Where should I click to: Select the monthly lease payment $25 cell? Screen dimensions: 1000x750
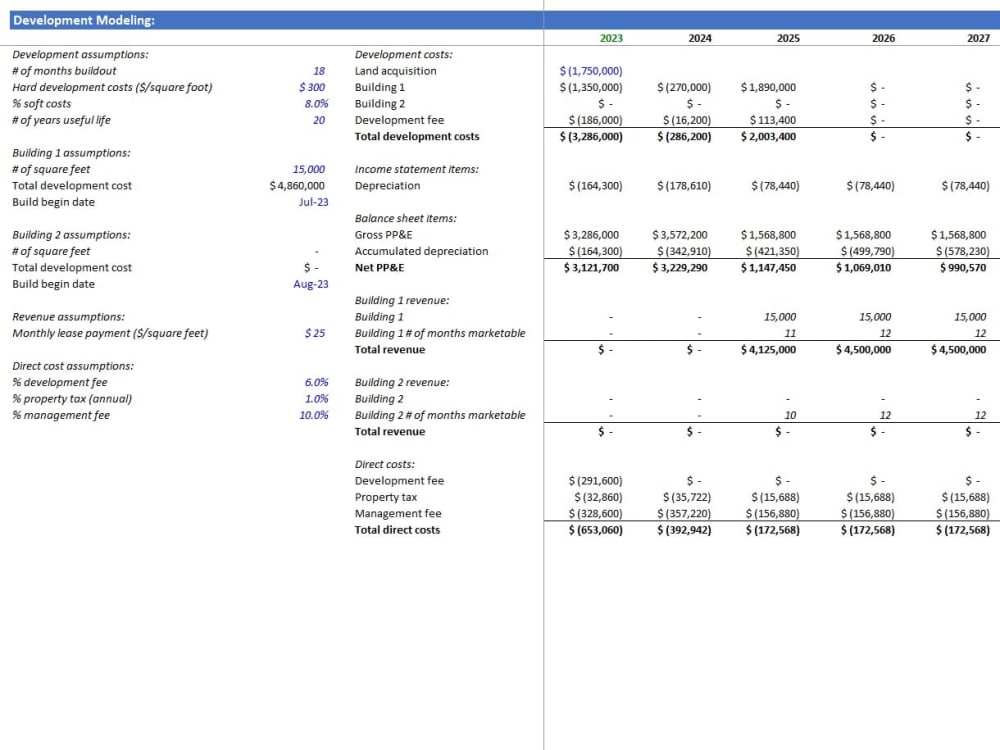point(314,333)
